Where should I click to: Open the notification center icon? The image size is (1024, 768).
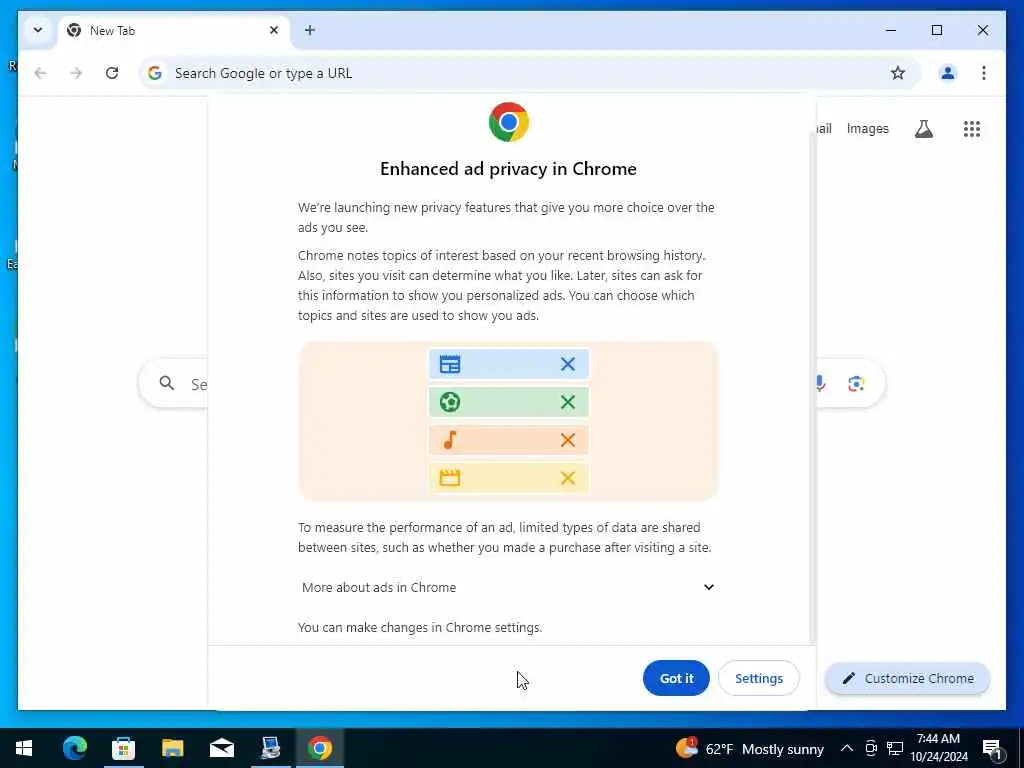tap(992, 748)
